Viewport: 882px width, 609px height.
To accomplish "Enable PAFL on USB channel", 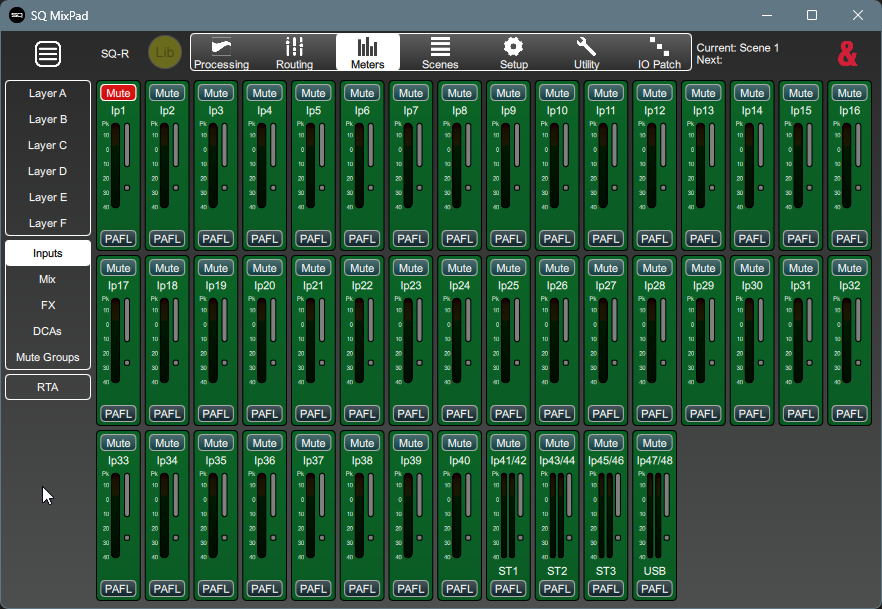I will point(655,589).
